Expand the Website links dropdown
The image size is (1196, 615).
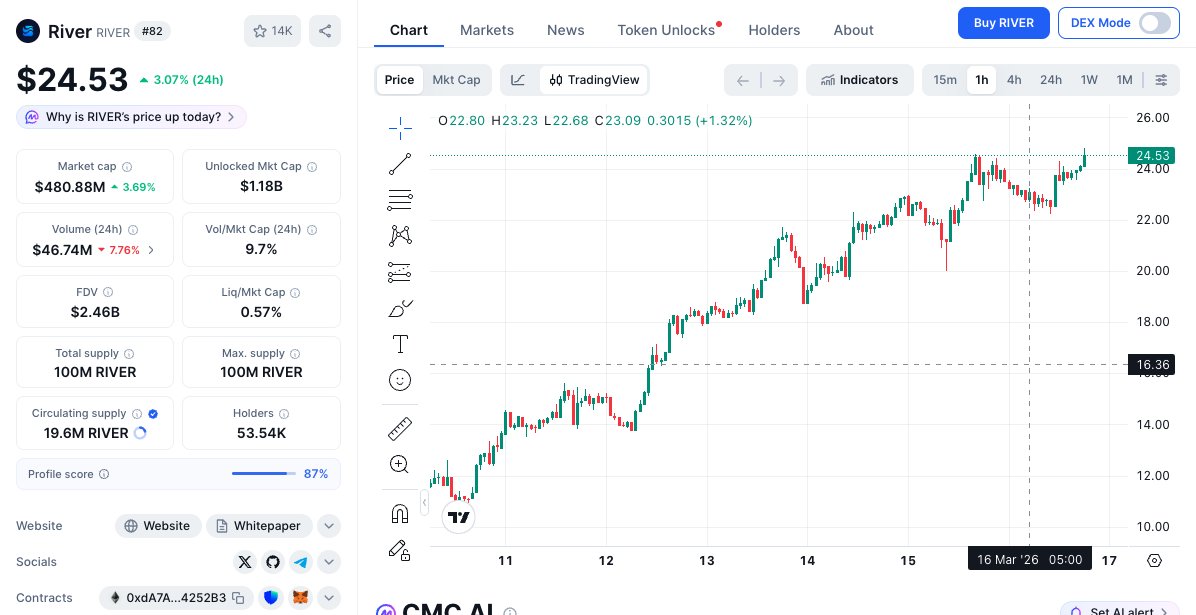[x=329, y=526]
